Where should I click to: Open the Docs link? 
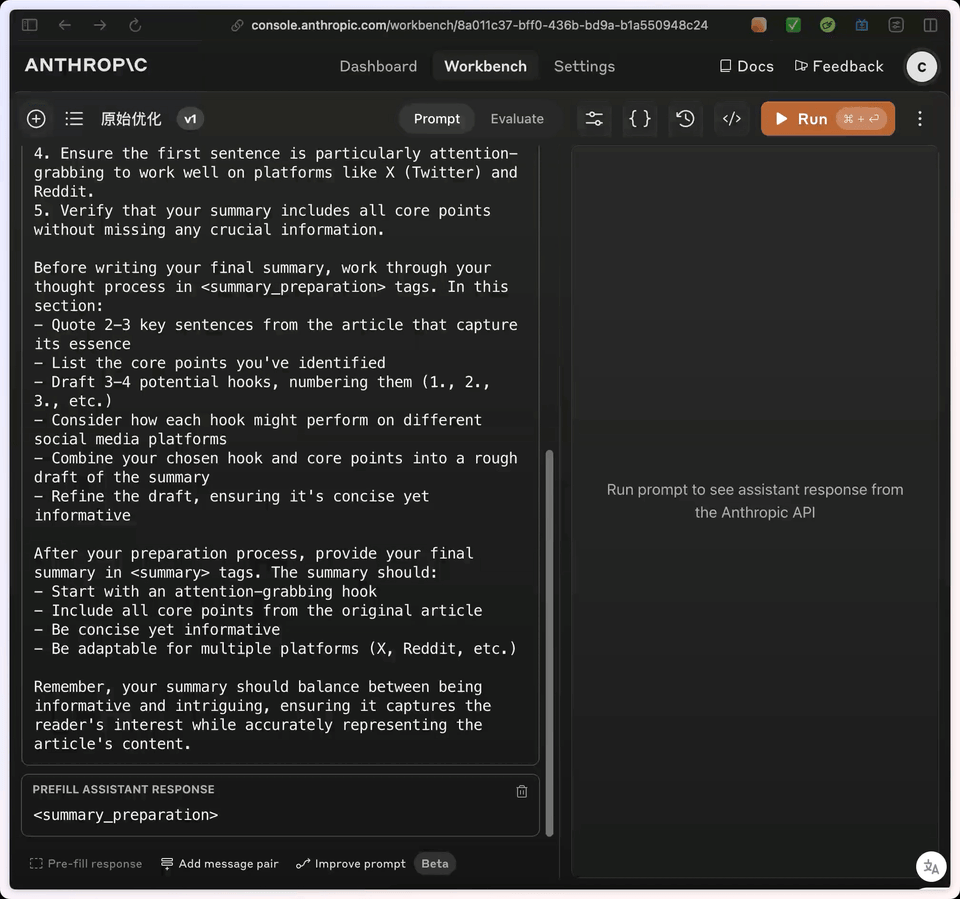coord(746,66)
